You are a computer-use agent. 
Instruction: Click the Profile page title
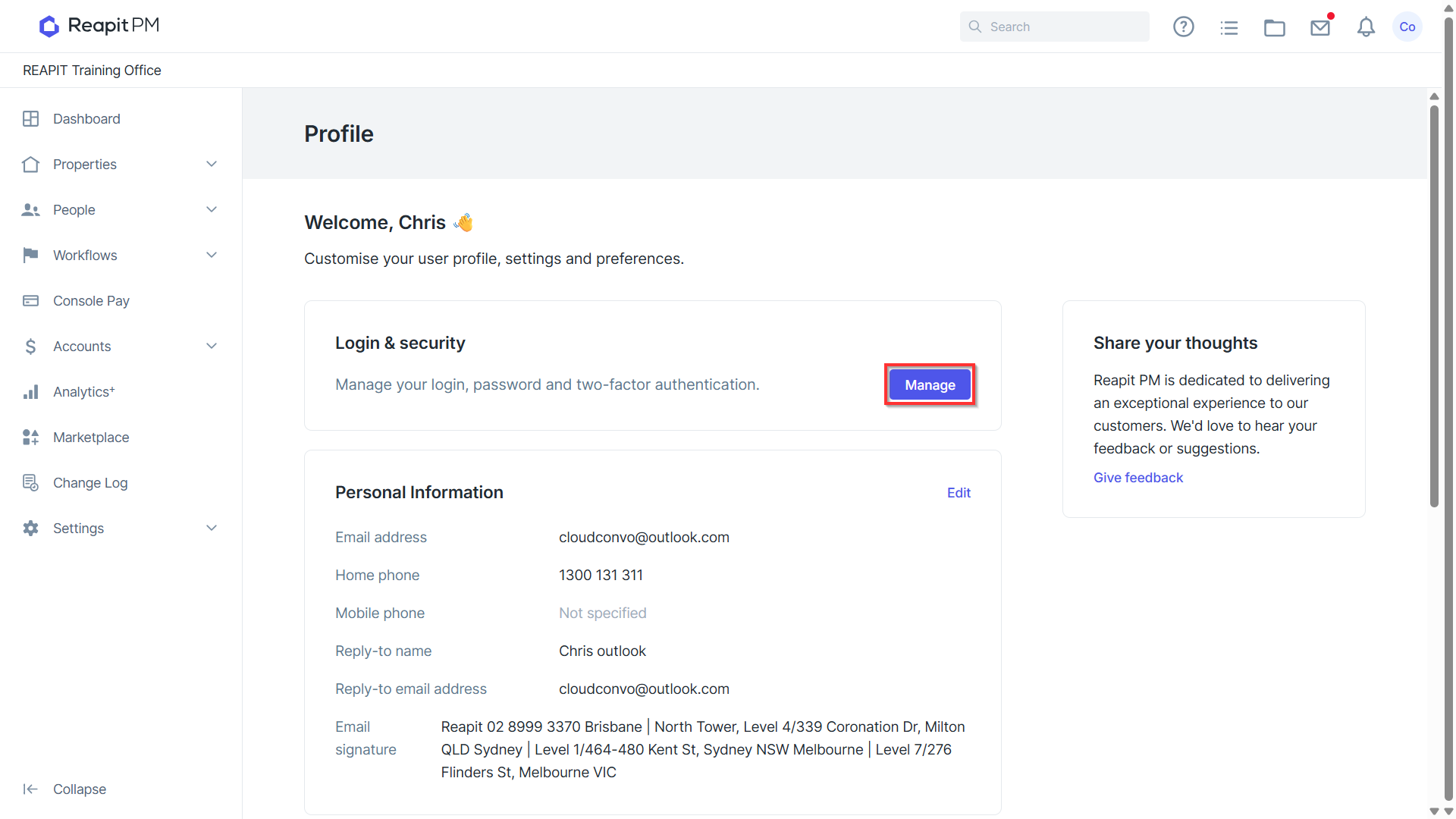[338, 134]
